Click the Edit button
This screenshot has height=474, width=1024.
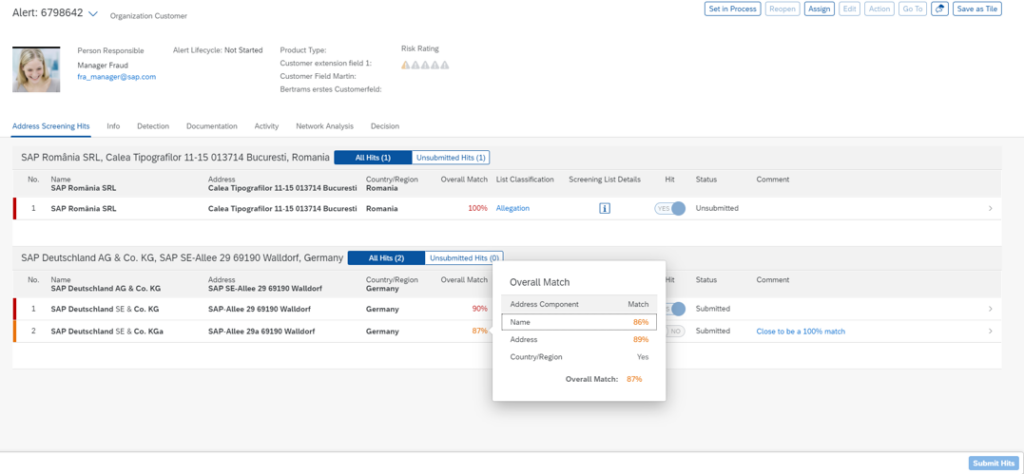[x=849, y=9]
